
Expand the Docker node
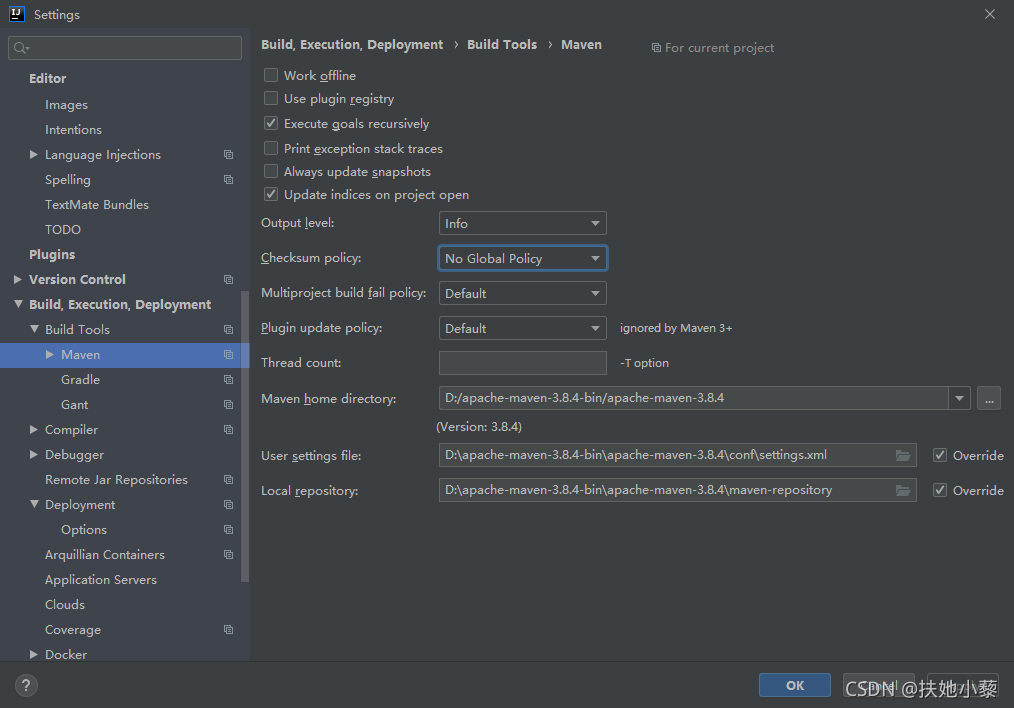click(x=34, y=654)
